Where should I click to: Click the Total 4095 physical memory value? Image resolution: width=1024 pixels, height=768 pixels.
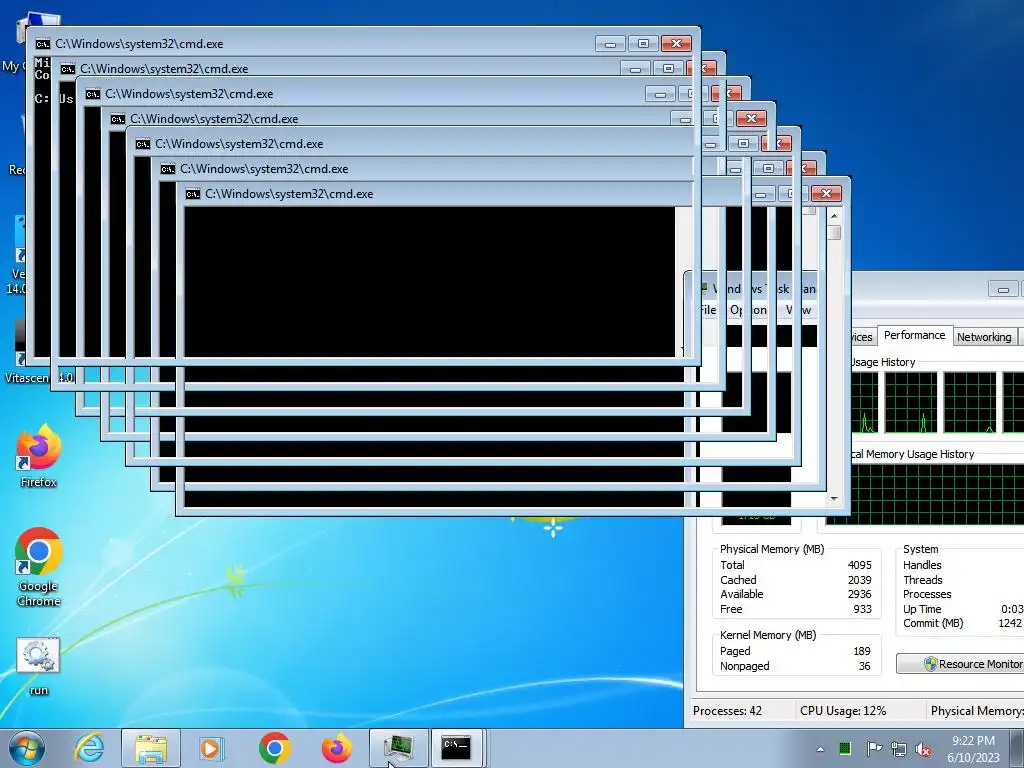tap(859, 565)
